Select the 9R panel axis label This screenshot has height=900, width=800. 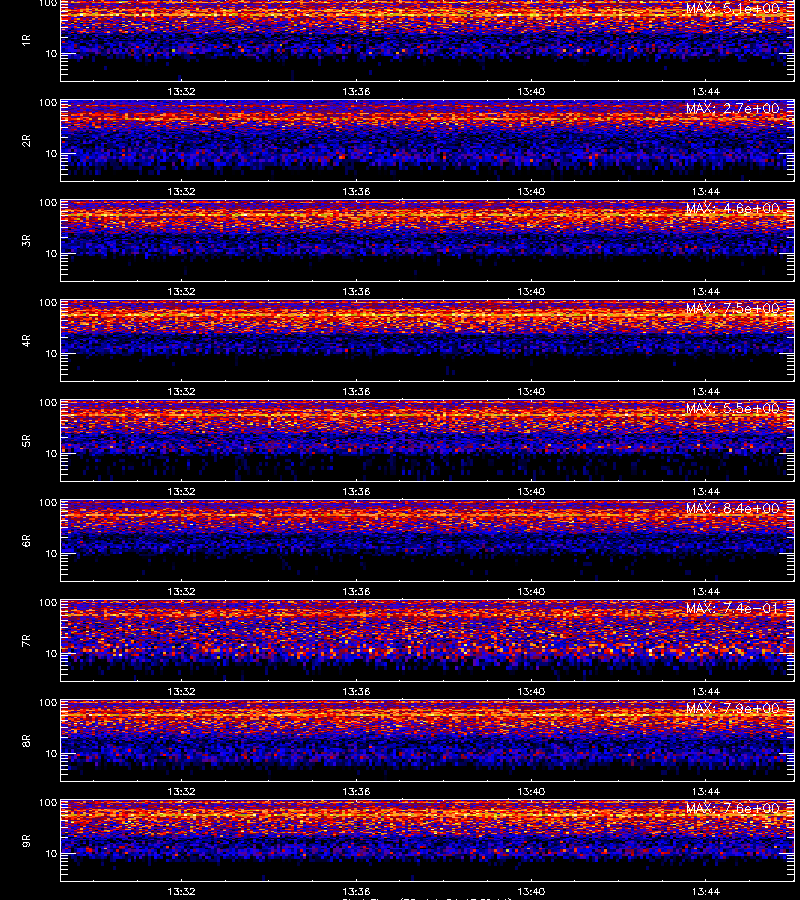[x=26, y=840]
